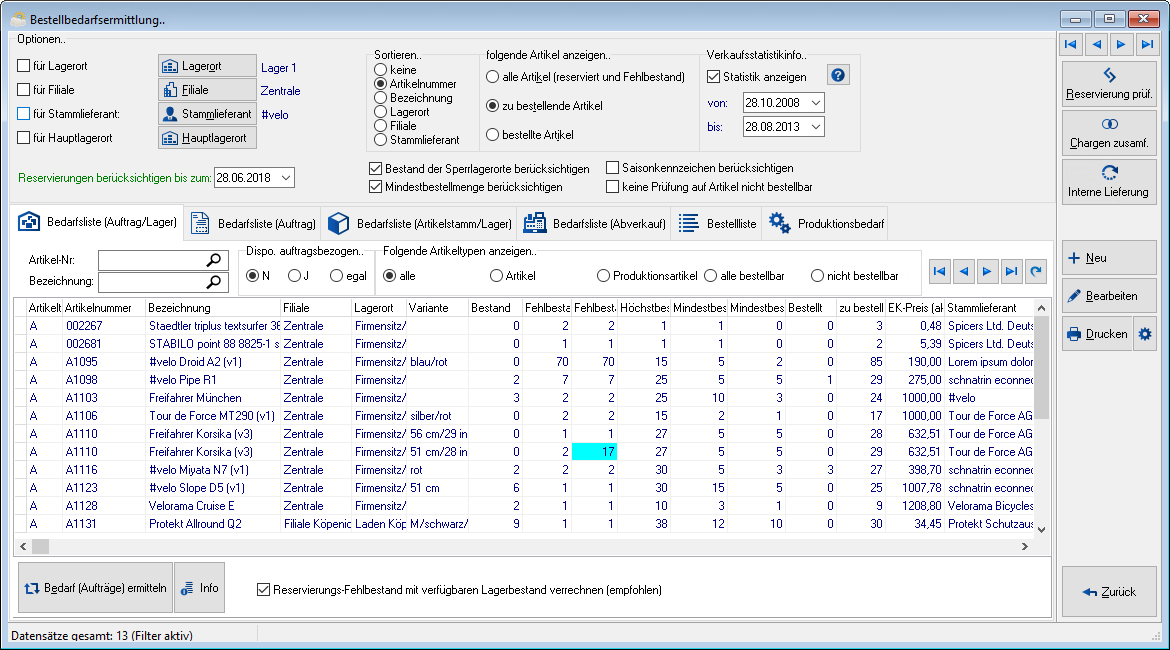Select Produktionsartikel type filter

point(603,276)
